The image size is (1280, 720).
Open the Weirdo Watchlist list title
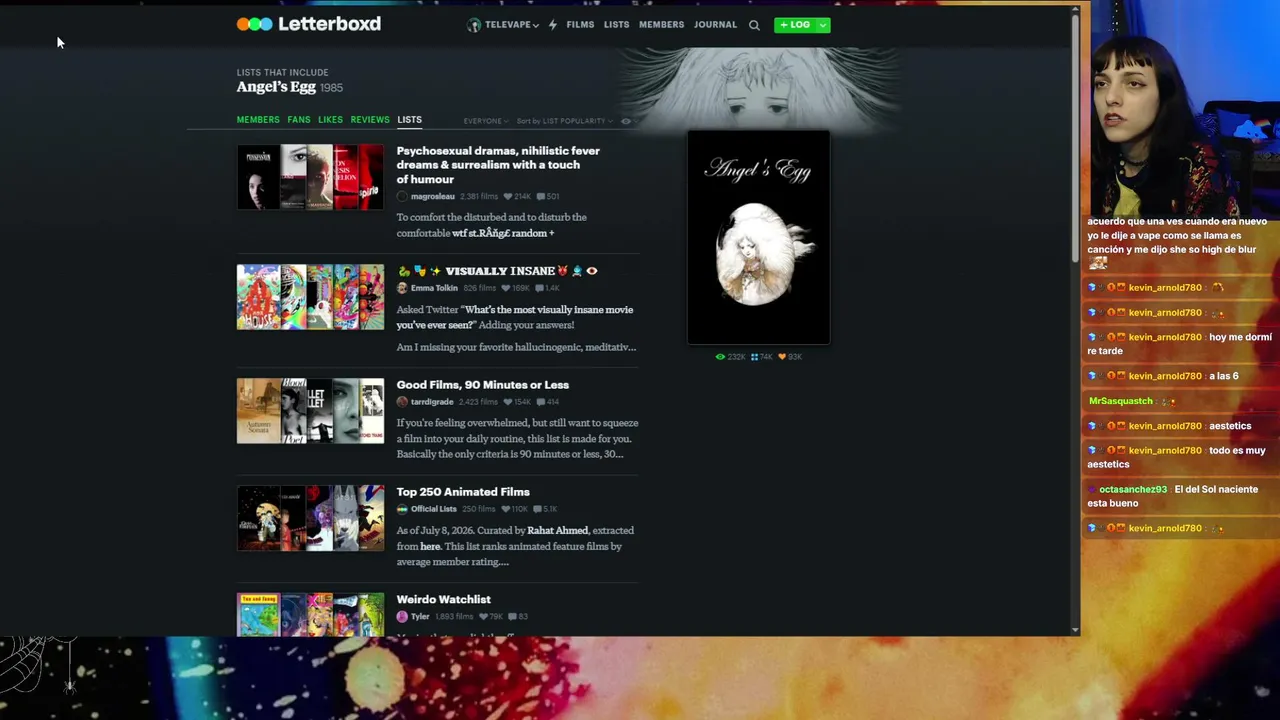(x=443, y=600)
